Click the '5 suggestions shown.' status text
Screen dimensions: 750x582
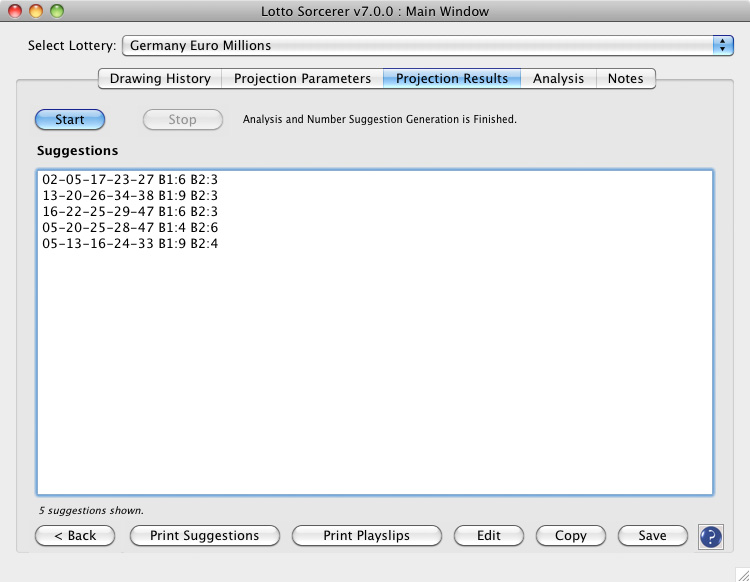pyautogui.click(x=91, y=511)
